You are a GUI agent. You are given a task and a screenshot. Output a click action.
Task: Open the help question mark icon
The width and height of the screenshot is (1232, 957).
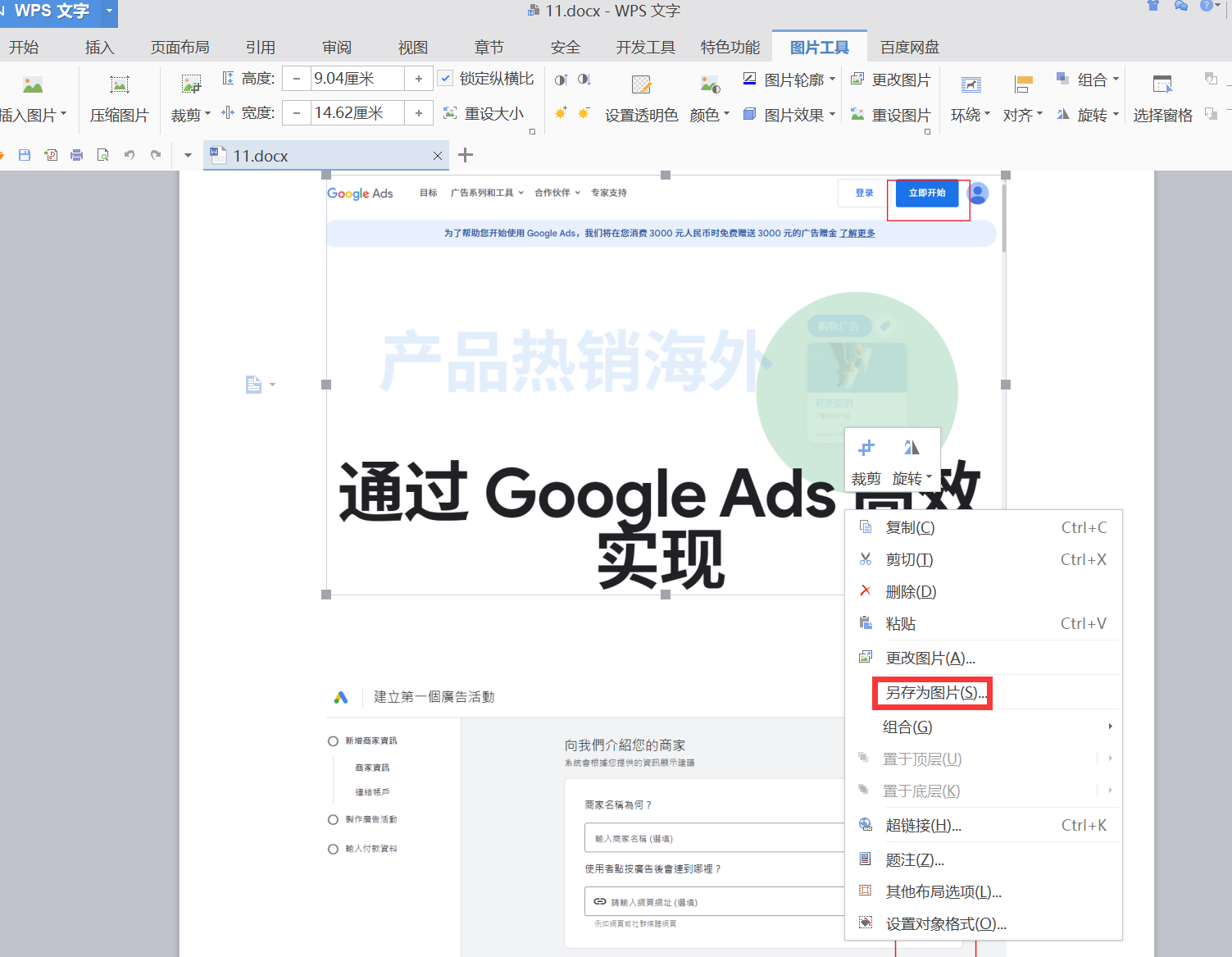(x=1206, y=7)
